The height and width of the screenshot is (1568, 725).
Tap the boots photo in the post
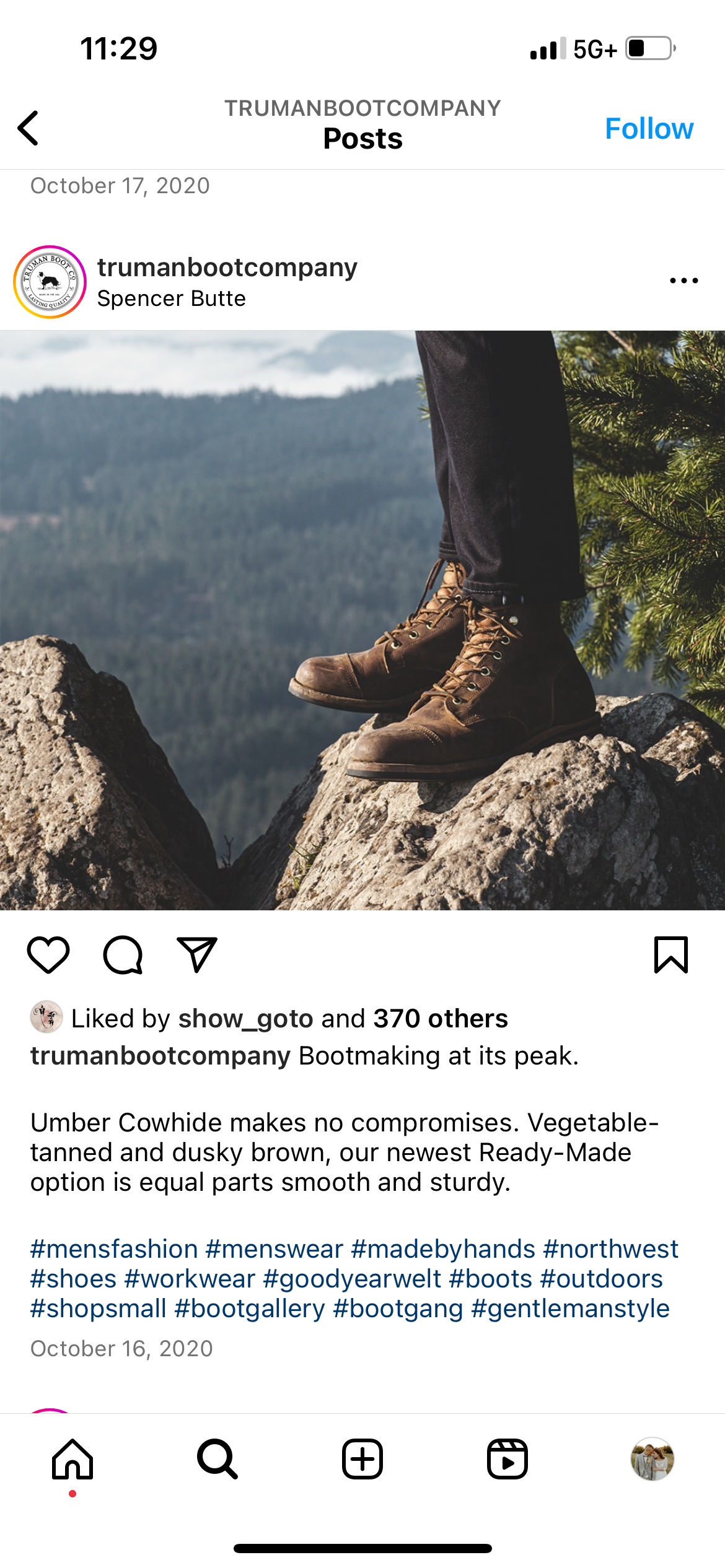[362, 620]
